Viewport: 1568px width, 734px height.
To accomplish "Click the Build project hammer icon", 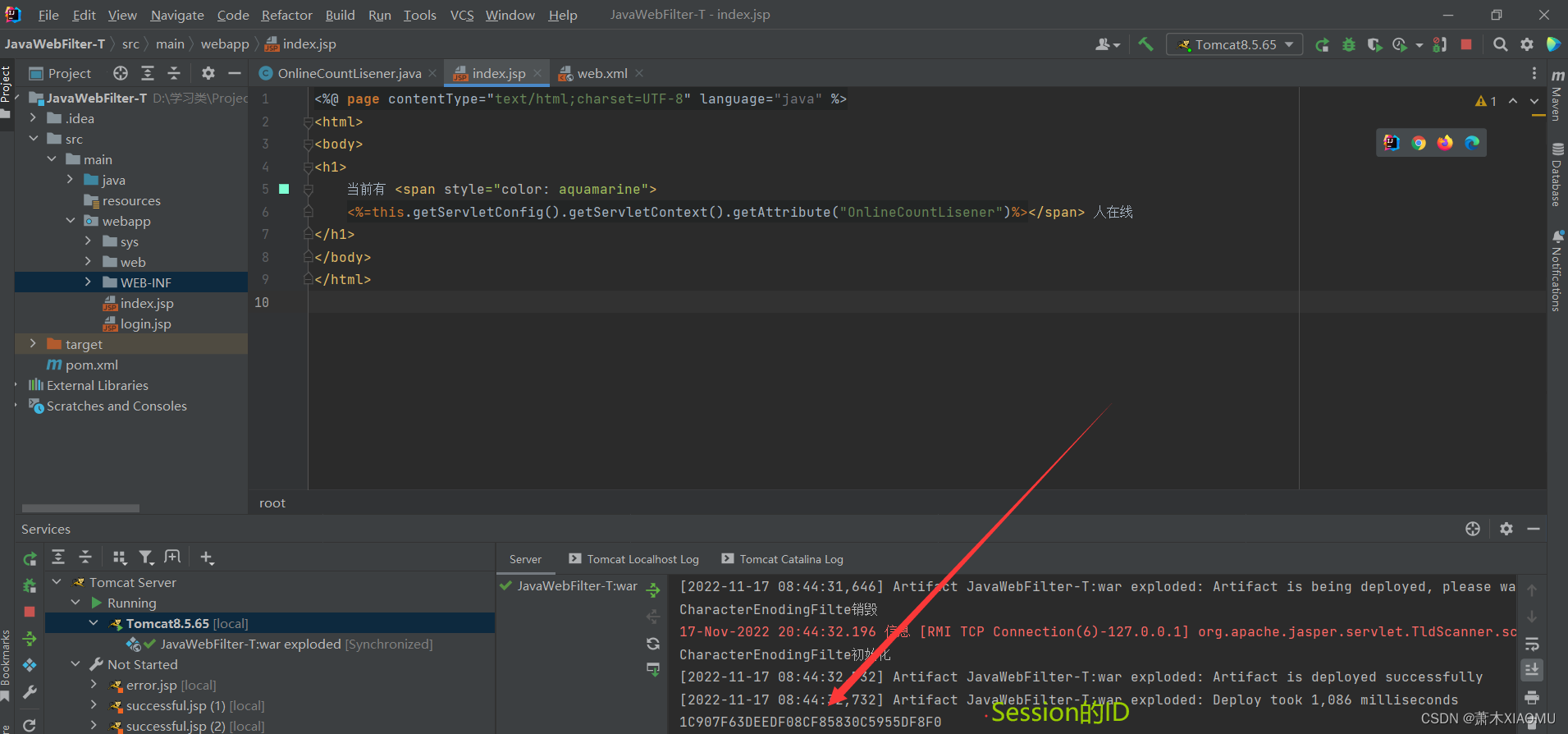I will pyautogui.click(x=1145, y=44).
